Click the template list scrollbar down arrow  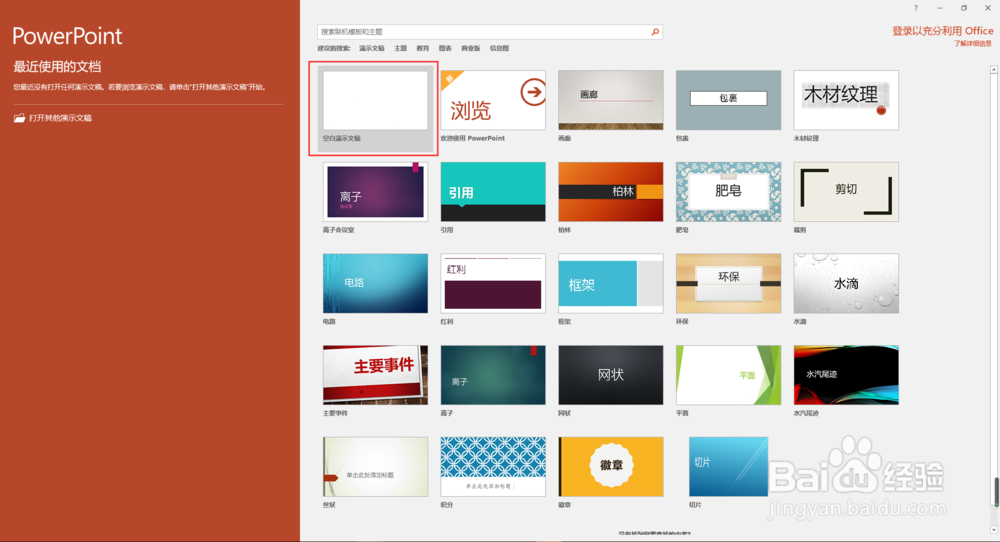tap(994, 529)
